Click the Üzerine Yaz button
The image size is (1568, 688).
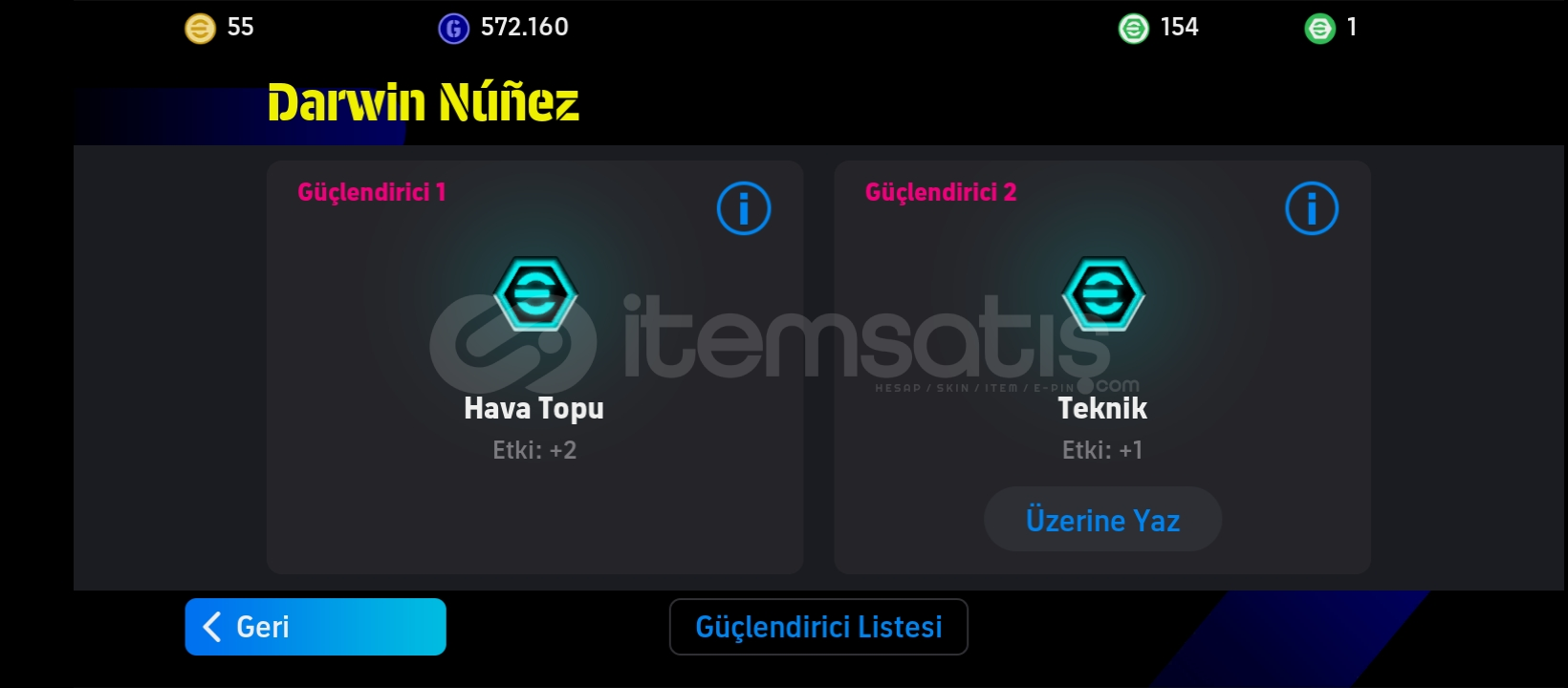tap(1102, 519)
